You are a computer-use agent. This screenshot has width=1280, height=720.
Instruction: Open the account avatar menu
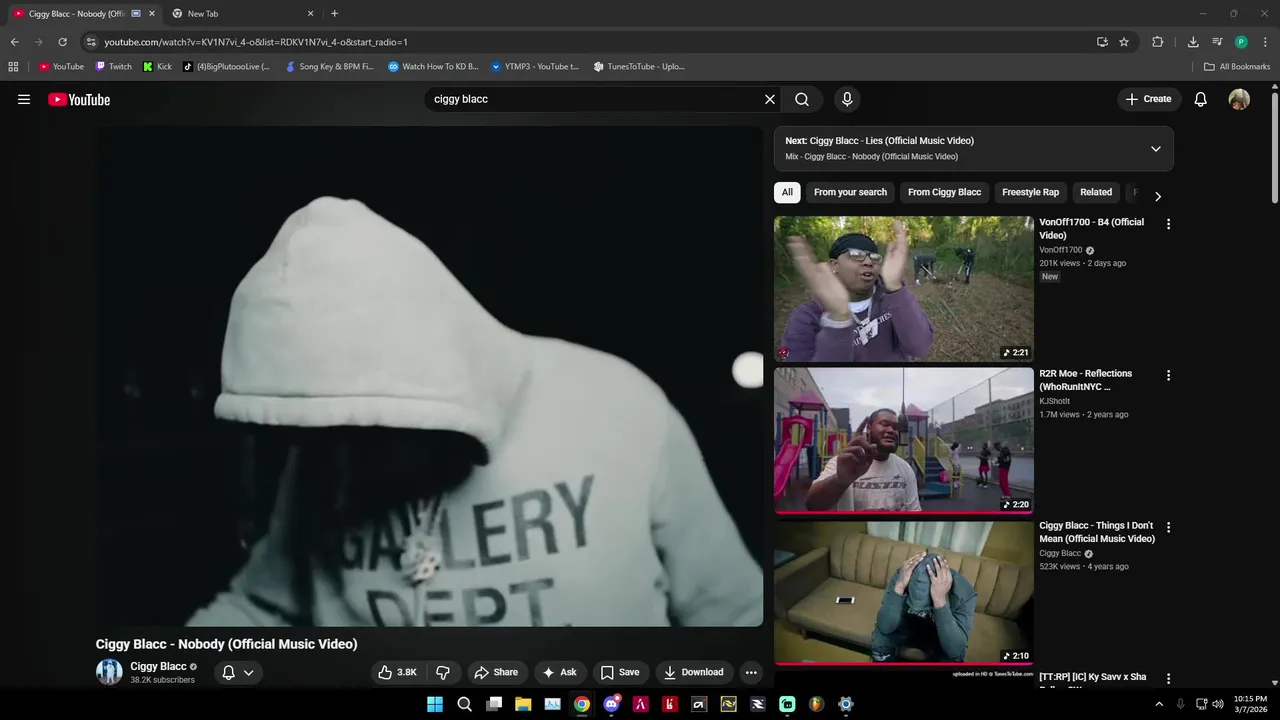(1239, 99)
